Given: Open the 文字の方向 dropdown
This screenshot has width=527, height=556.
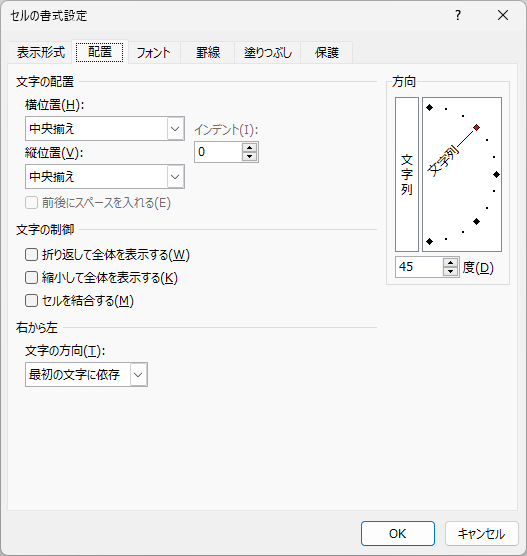Looking at the screenshot, I should point(86,374).
